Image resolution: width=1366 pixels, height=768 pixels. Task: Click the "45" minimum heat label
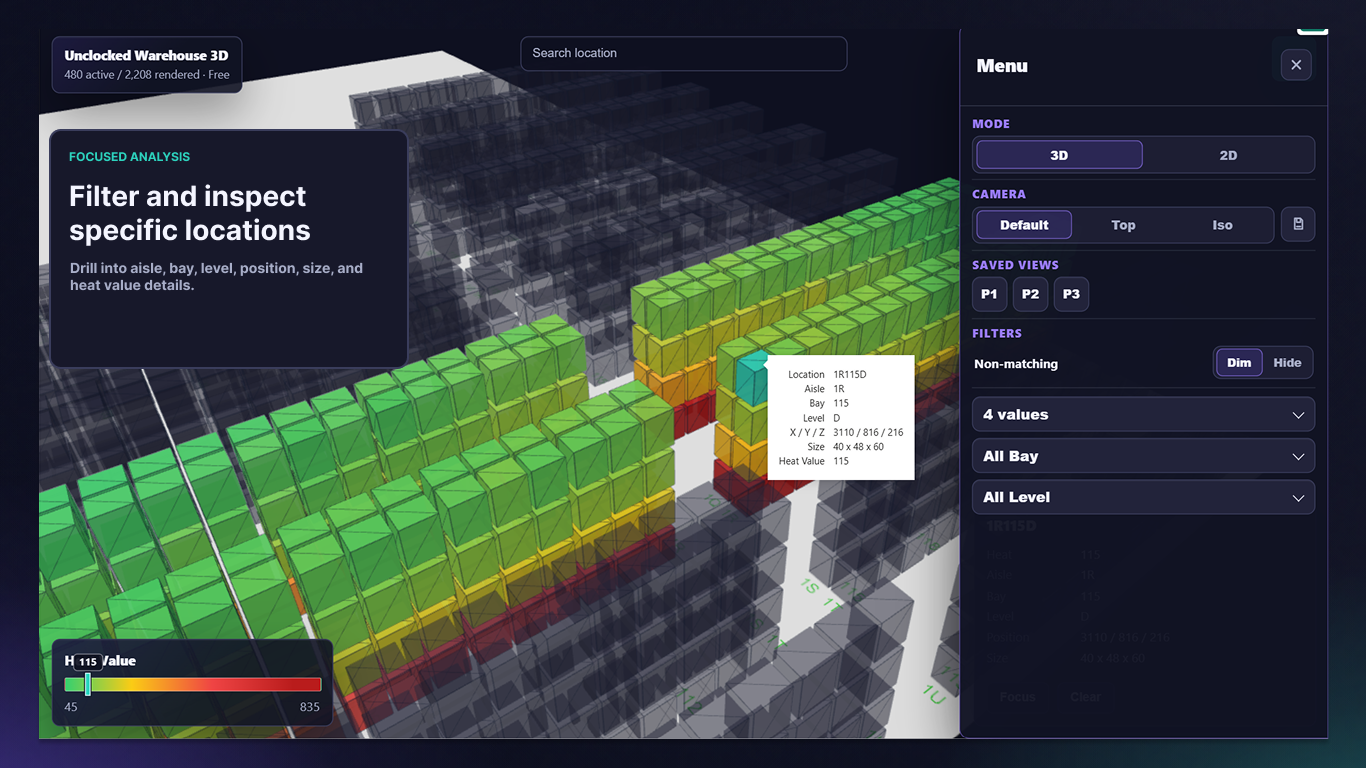coord(71,707)
